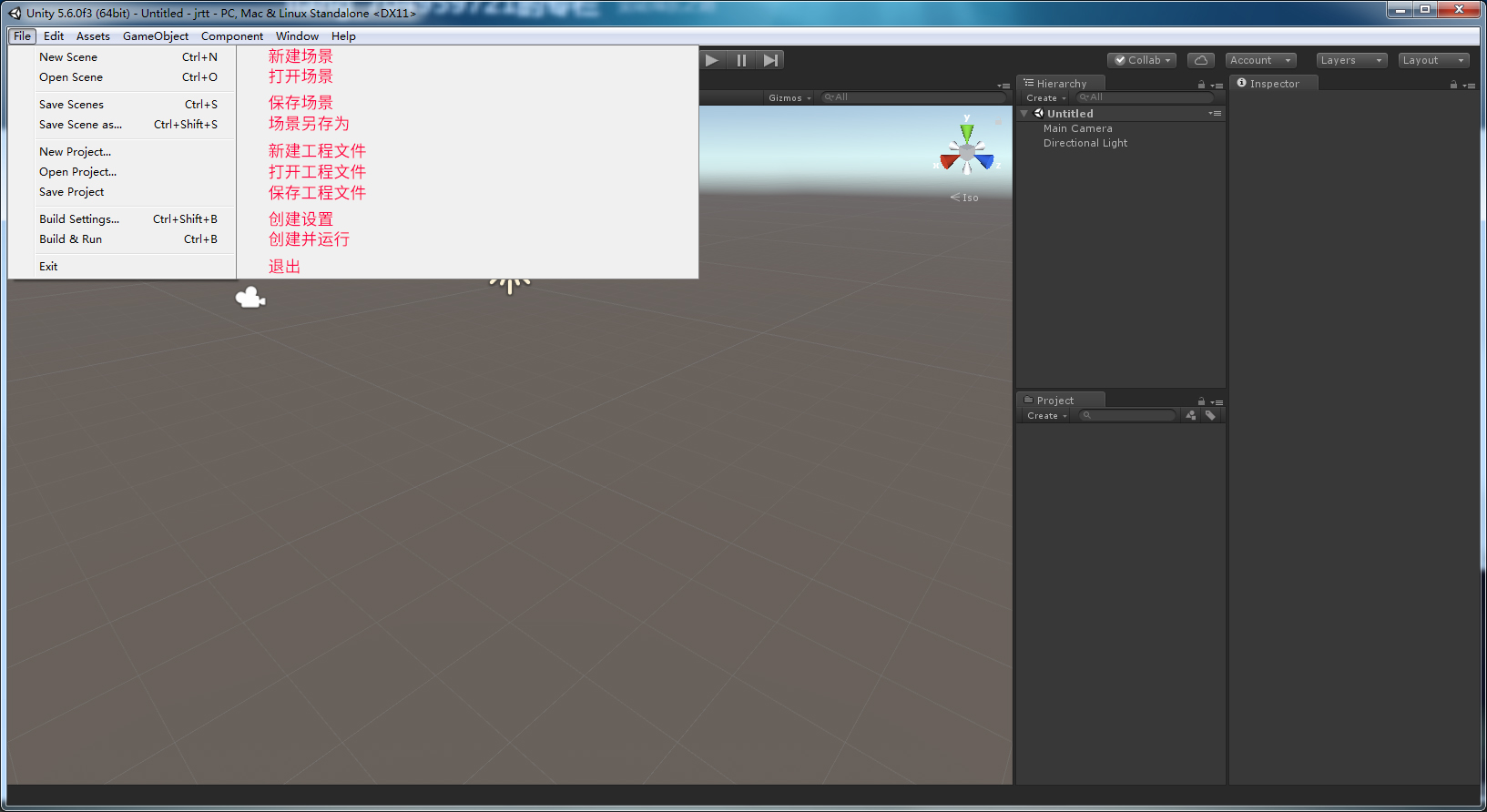The height and width of the screenshot is (812, 1487).
Task: Collapse the Untitled scene in Hierarchy
Action: (1024, 114)
